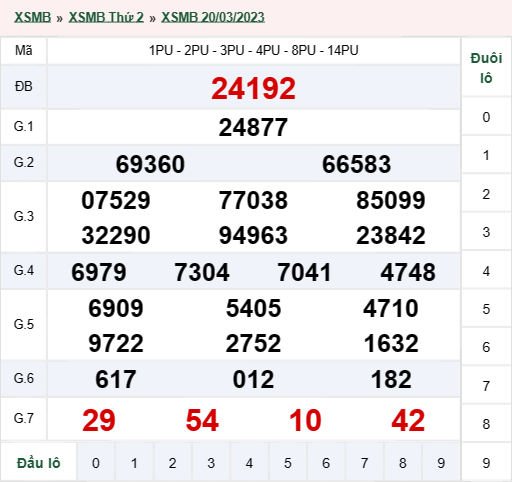Click the G.7 prize number 54

pos(202,420)
